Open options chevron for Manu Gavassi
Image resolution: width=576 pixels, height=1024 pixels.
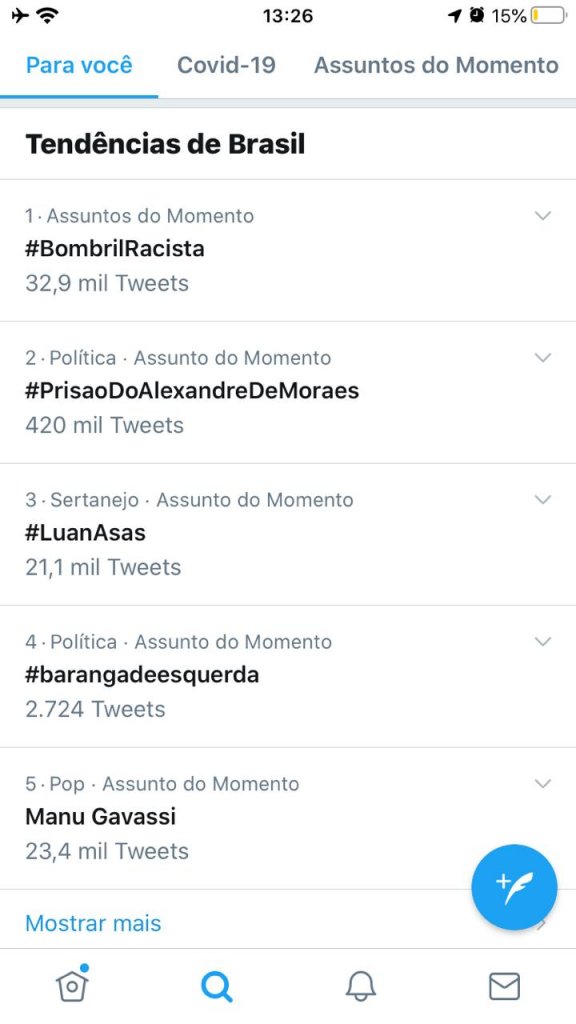[543, 783]
